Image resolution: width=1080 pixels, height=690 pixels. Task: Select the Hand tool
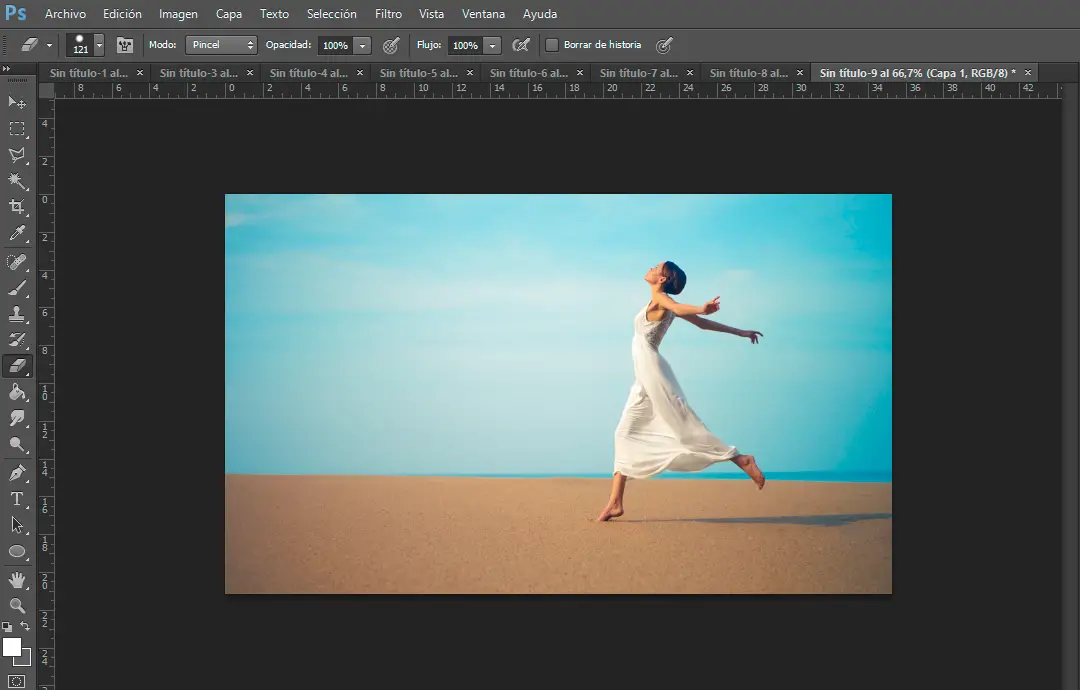point(17,580)
